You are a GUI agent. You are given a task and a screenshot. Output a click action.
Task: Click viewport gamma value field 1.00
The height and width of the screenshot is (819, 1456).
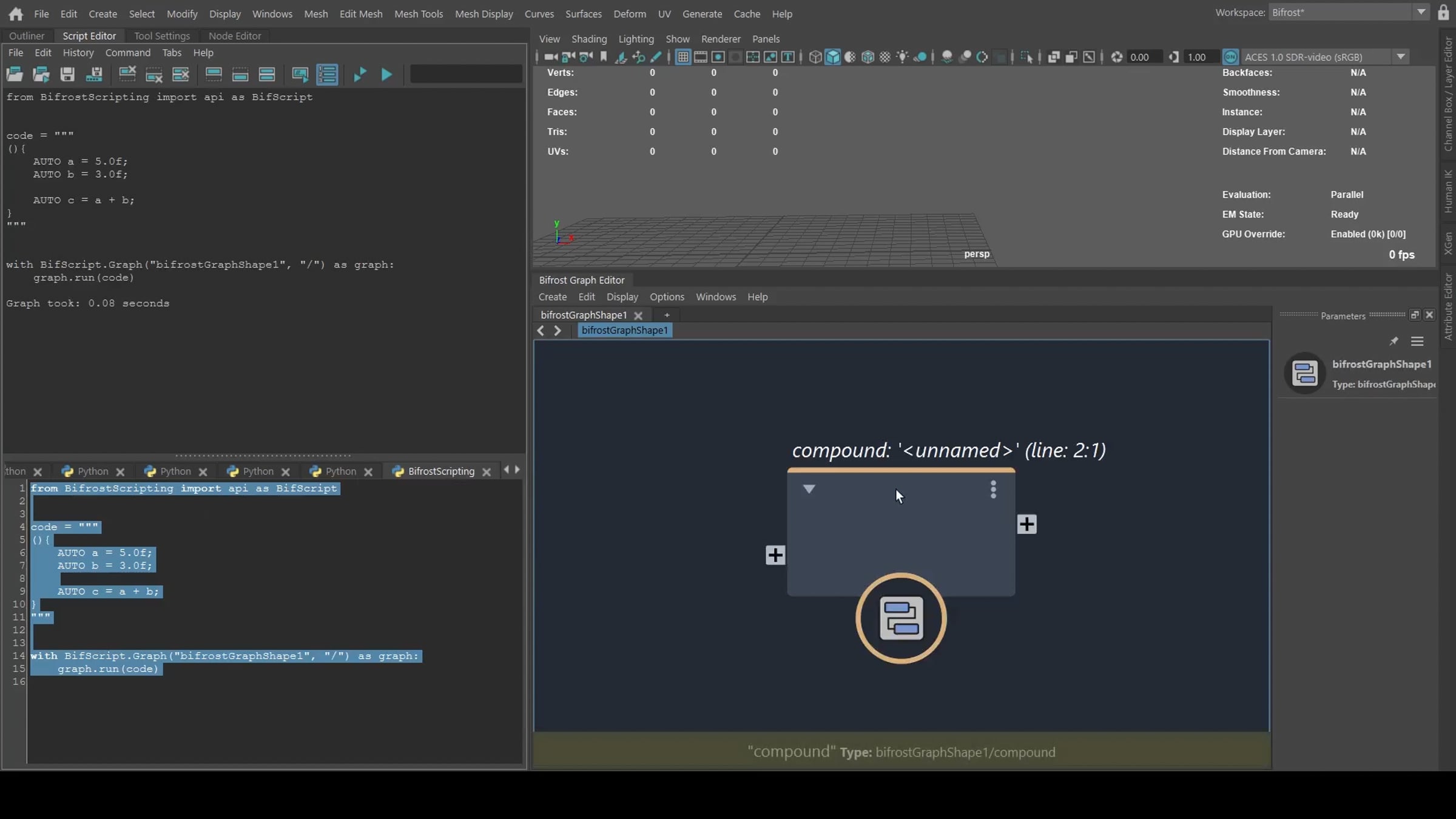point(1202,57)
